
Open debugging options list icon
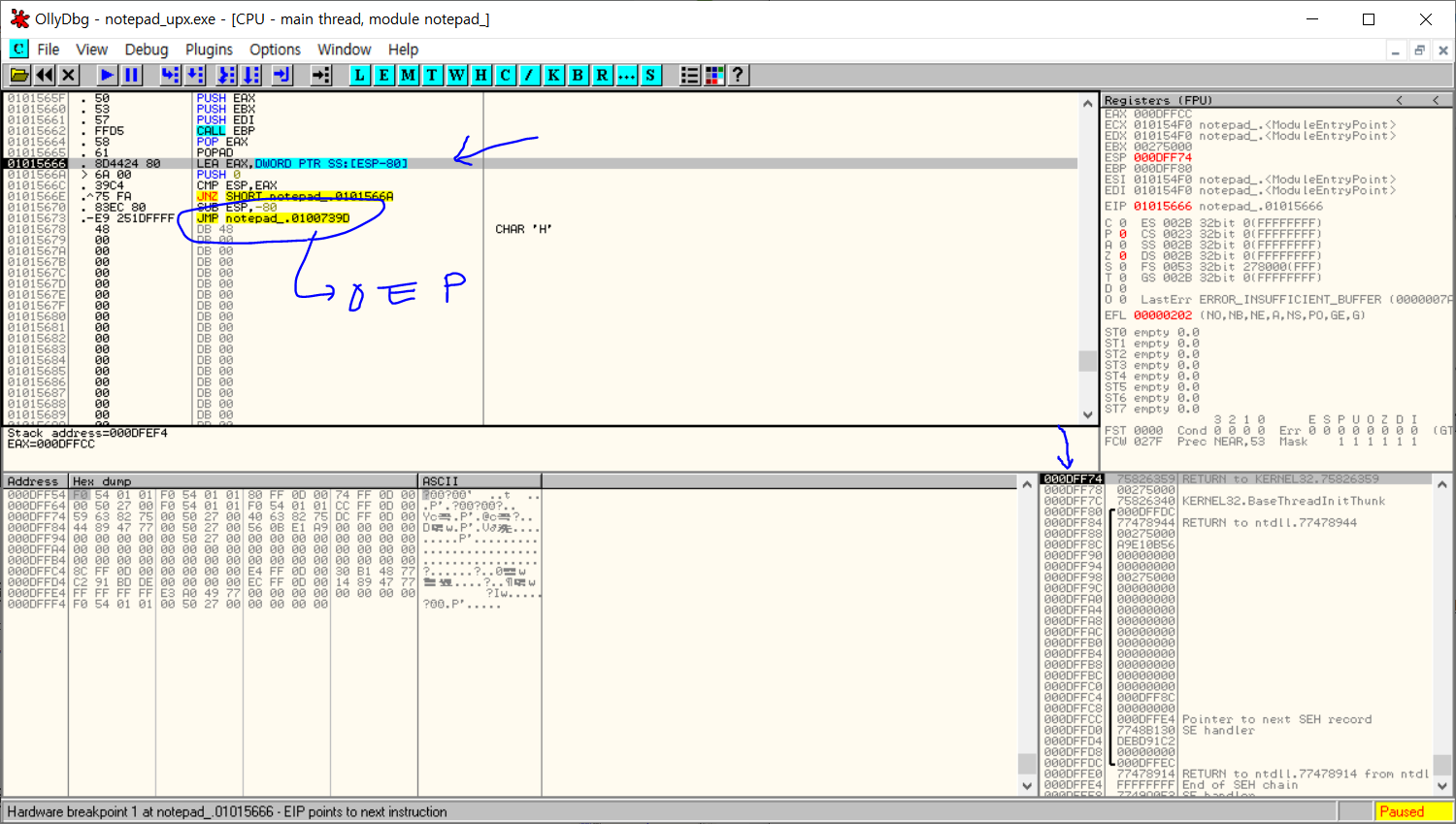point(689,75)
